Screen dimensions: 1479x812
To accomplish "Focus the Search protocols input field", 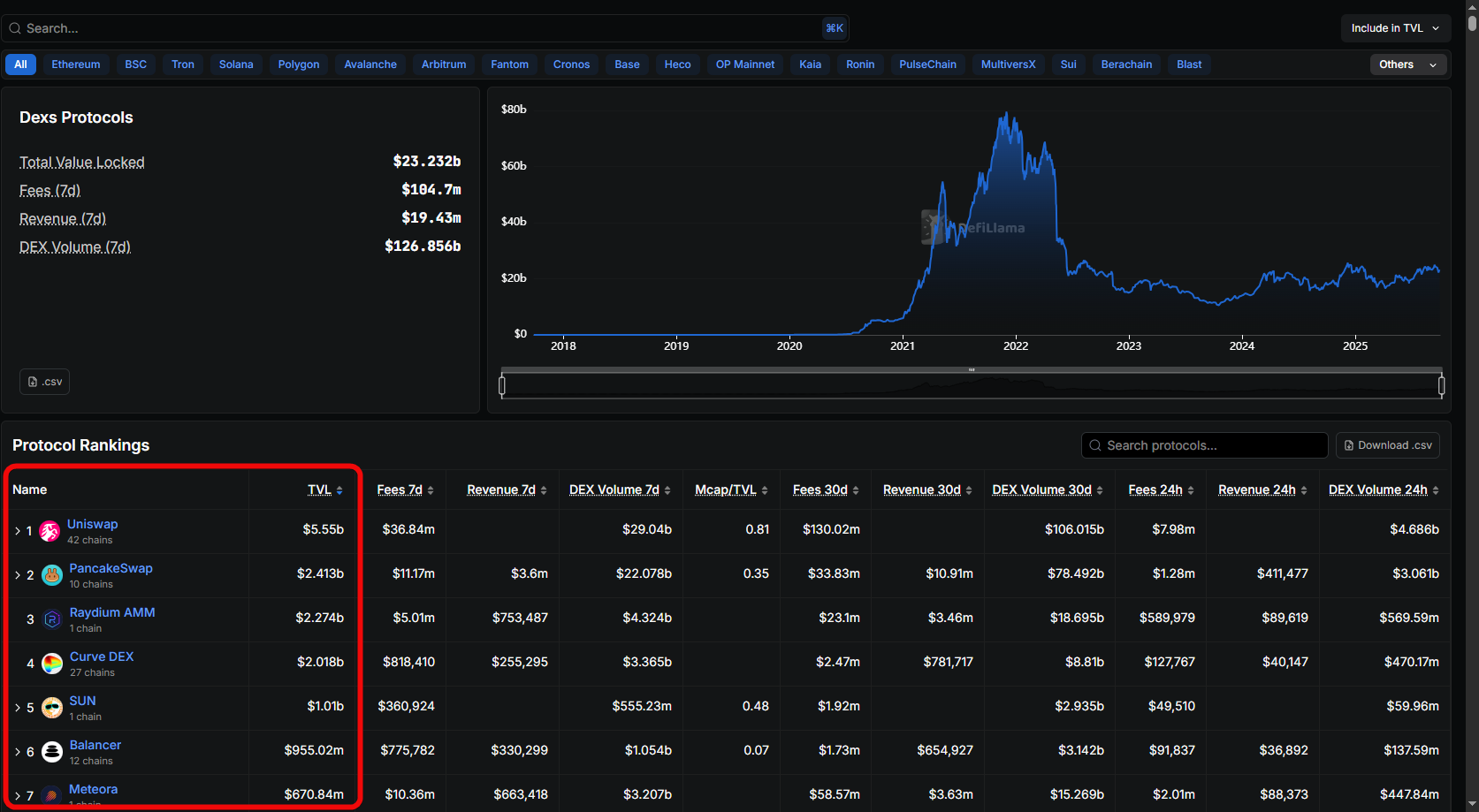I will [x=1211, y=445].
